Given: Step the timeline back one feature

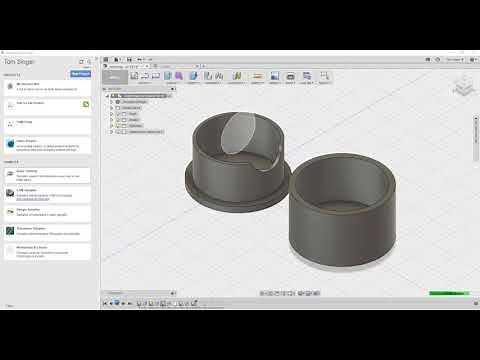Looking at the screenshot, I should click(x=111, y=303).
